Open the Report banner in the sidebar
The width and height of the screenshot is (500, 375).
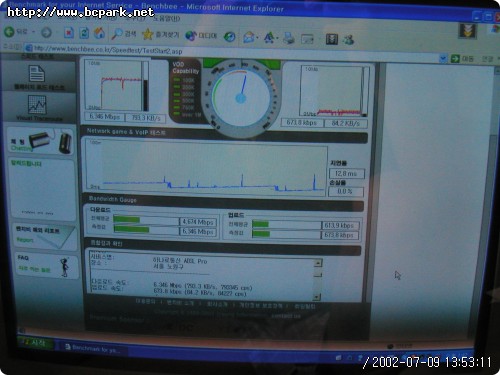(45, 236)
